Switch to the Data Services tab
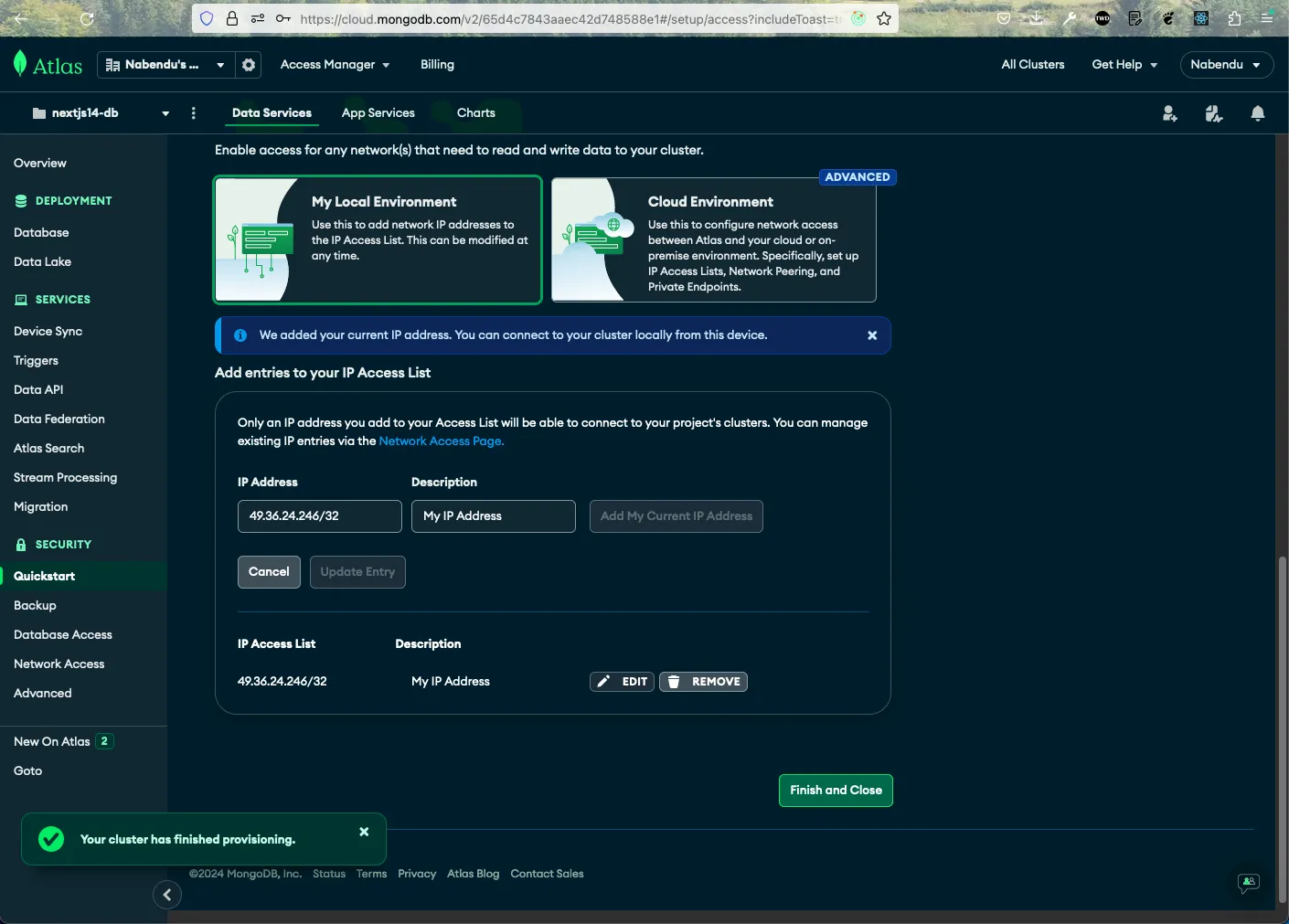 (x=272, y=113)
